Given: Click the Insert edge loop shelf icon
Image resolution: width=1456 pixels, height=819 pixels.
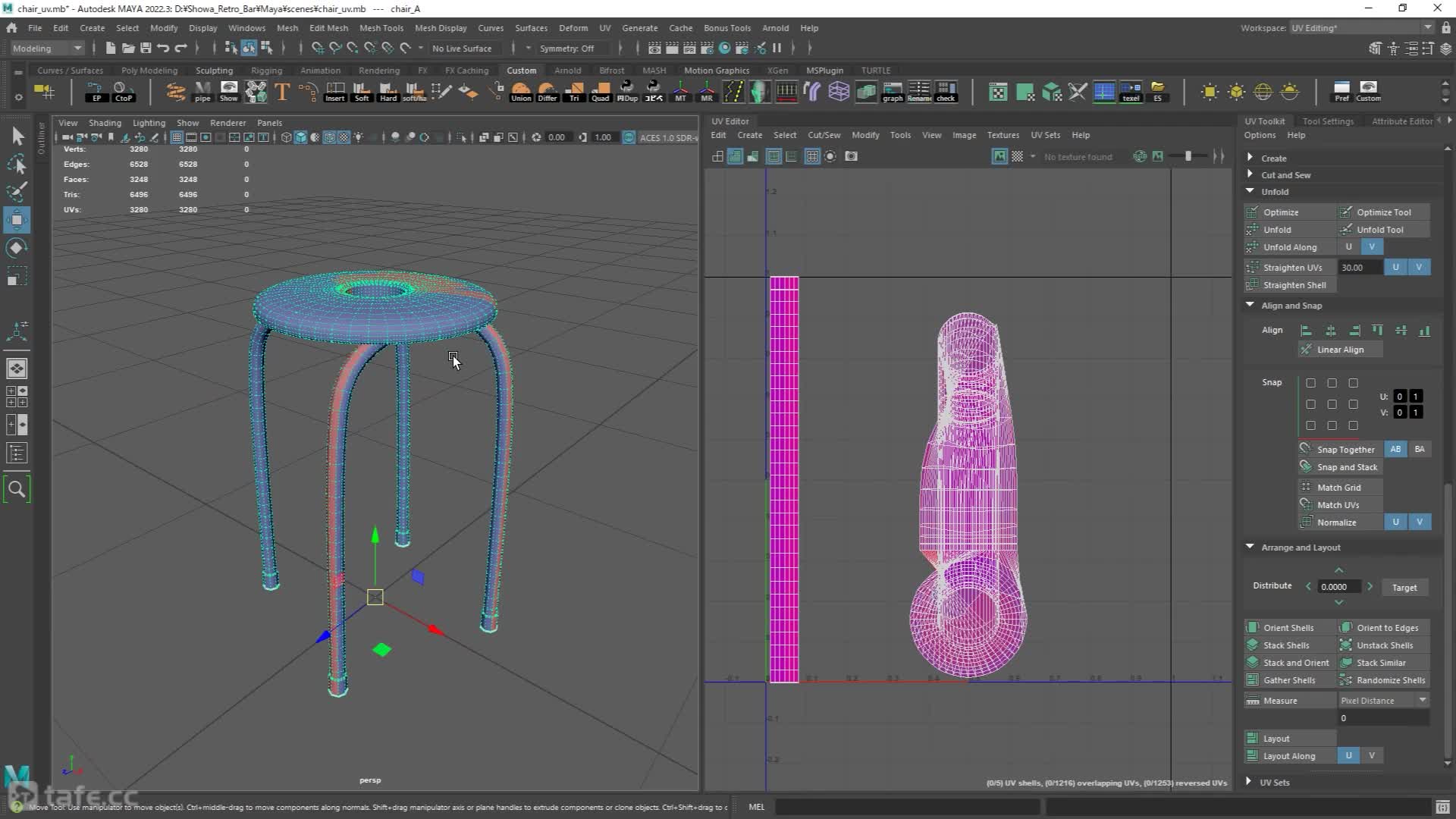Looking at the screenshot, I should (335, 92).
